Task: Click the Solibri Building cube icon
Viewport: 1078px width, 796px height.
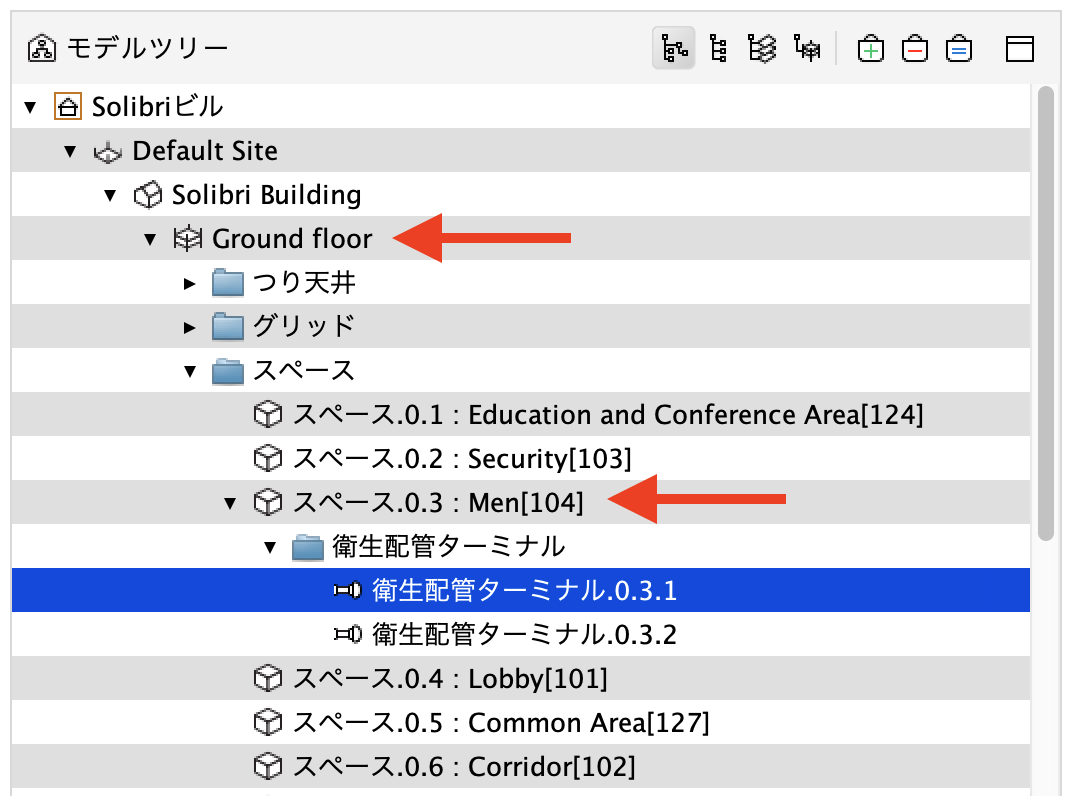Action: pyautogui.click(x=148, y=195)
